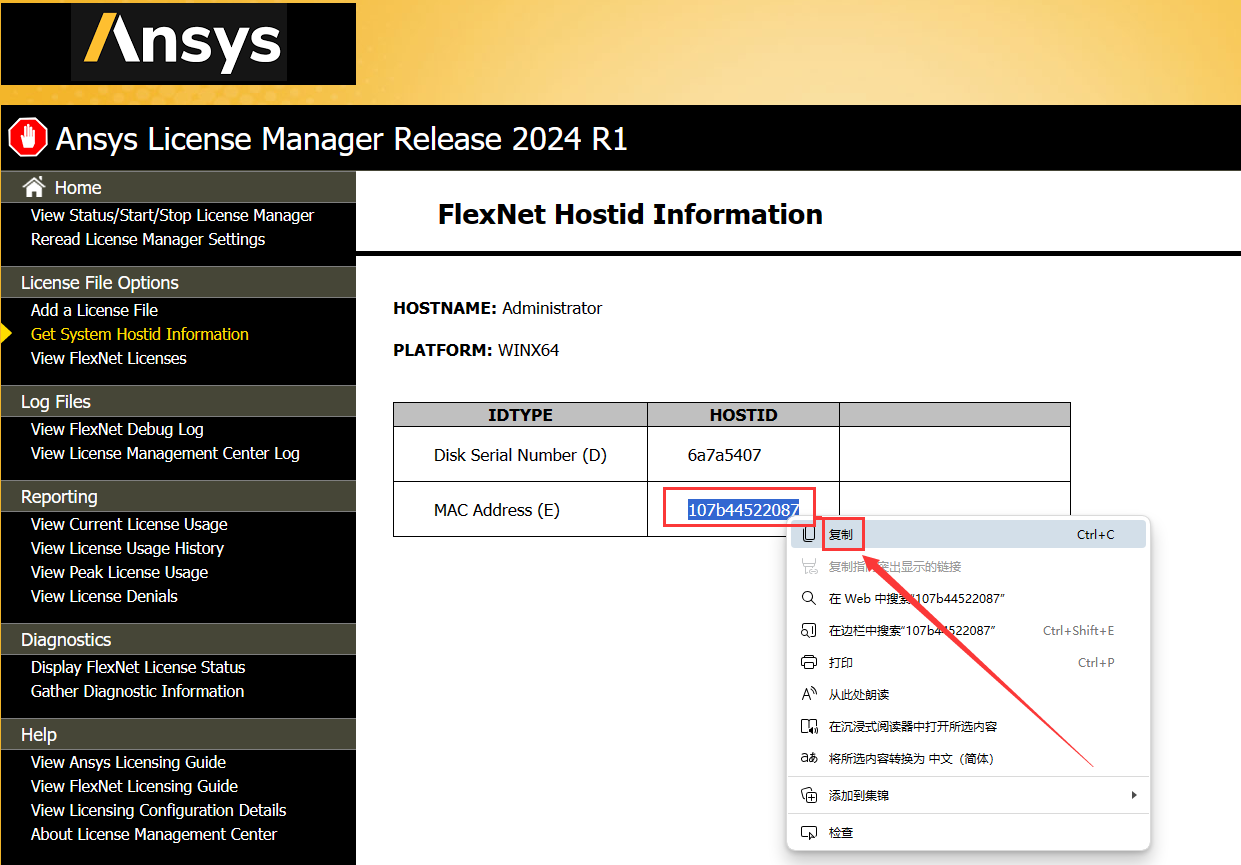Screen dimensions: 1241x865
Task: Click the inspect icon beside 检查
Action: click(x=810, y=831)
